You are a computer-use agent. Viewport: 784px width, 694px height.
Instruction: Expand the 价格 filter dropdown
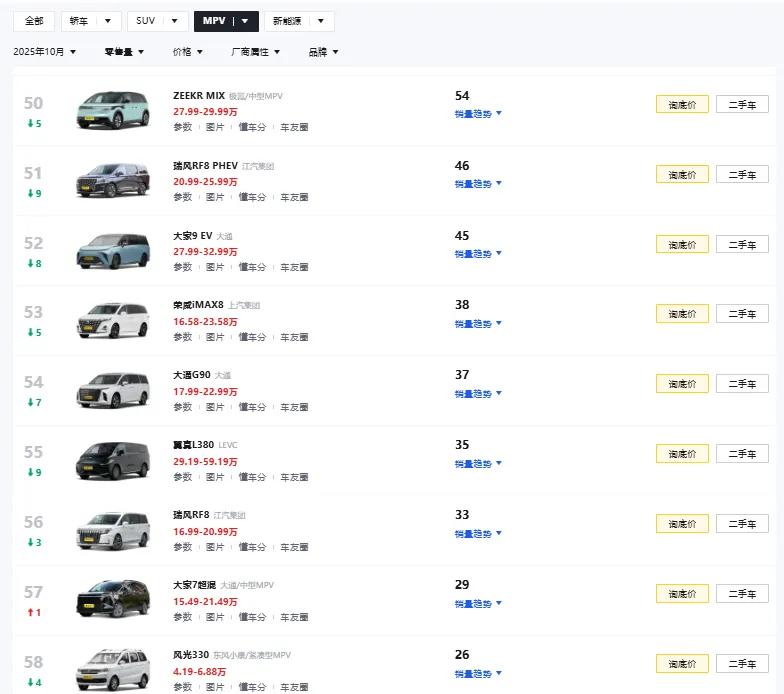(186, 52)
